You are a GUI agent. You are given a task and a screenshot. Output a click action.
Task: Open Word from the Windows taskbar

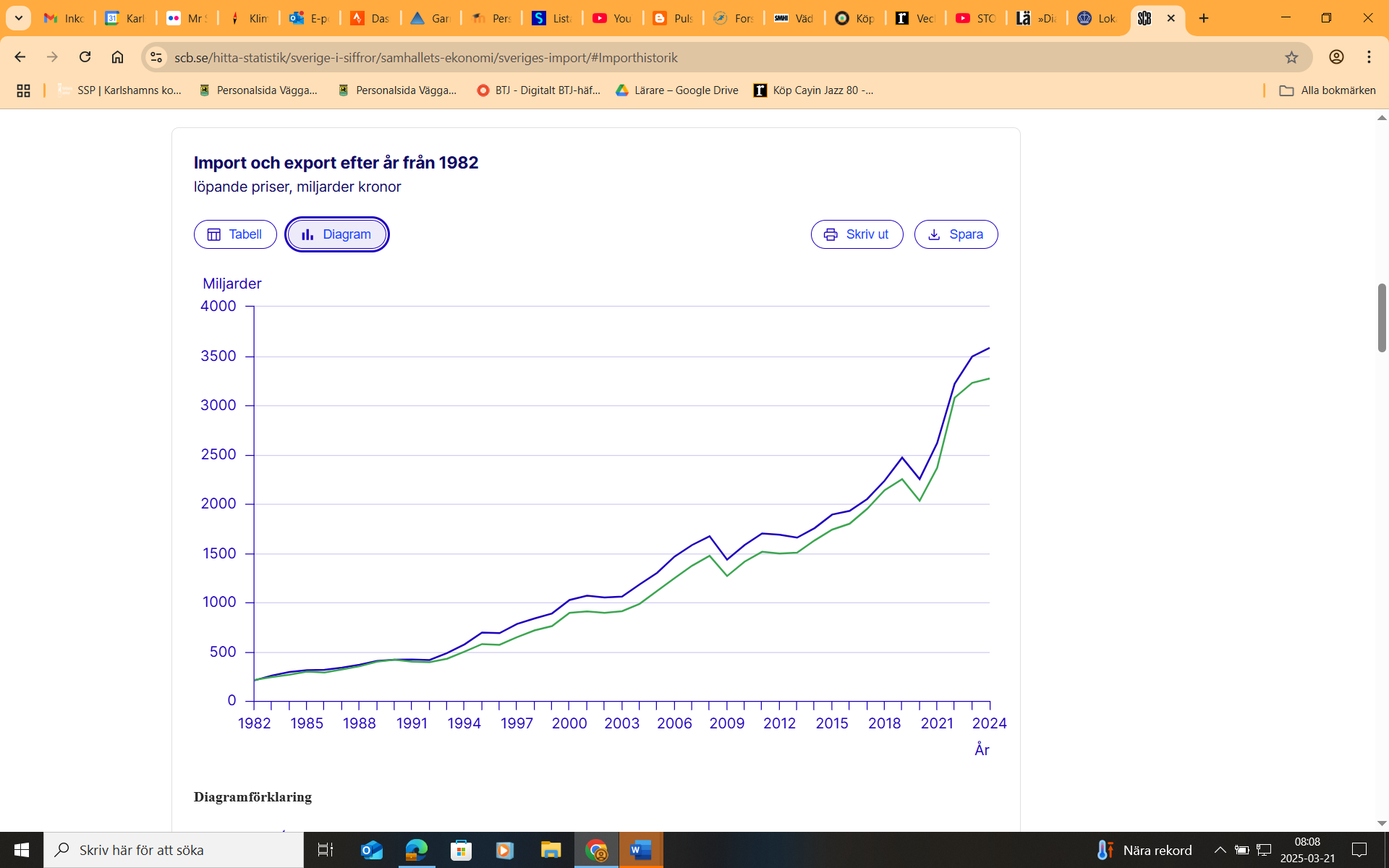tap(641, 850)
